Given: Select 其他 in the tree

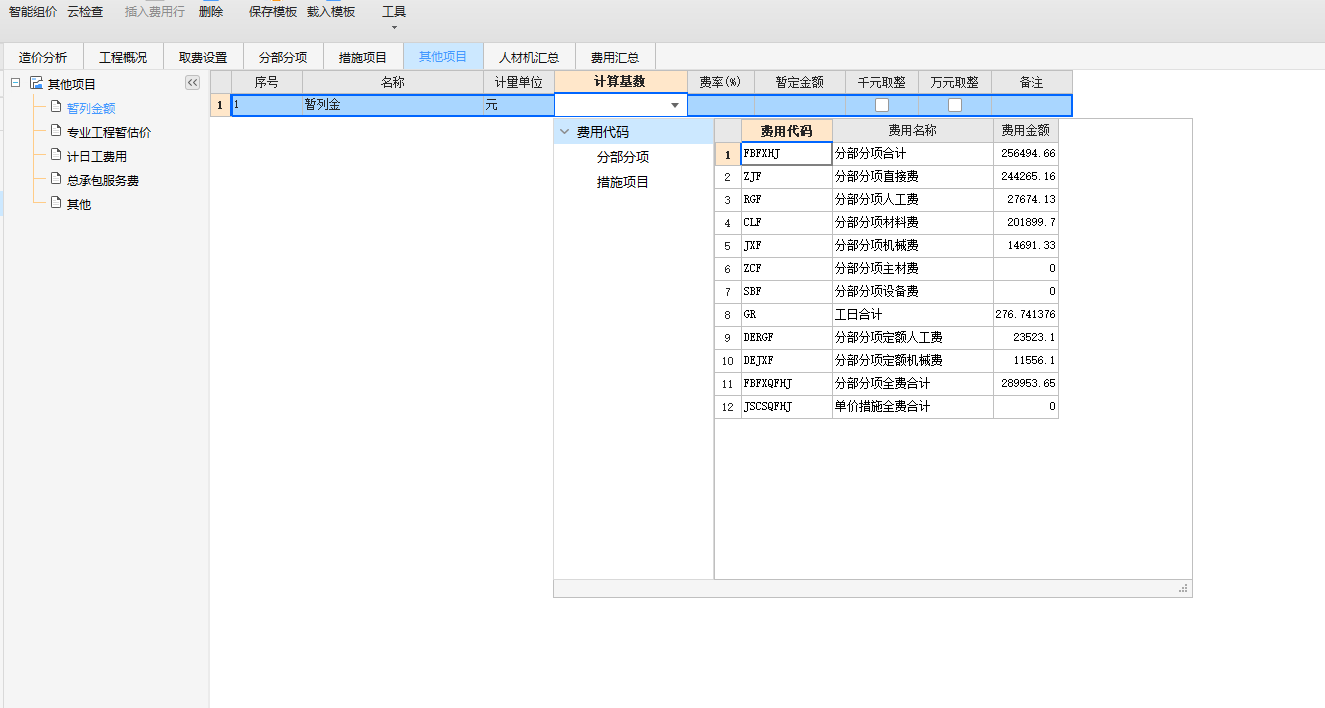Looking at the screenshot, I should click(x=79, y=204).
